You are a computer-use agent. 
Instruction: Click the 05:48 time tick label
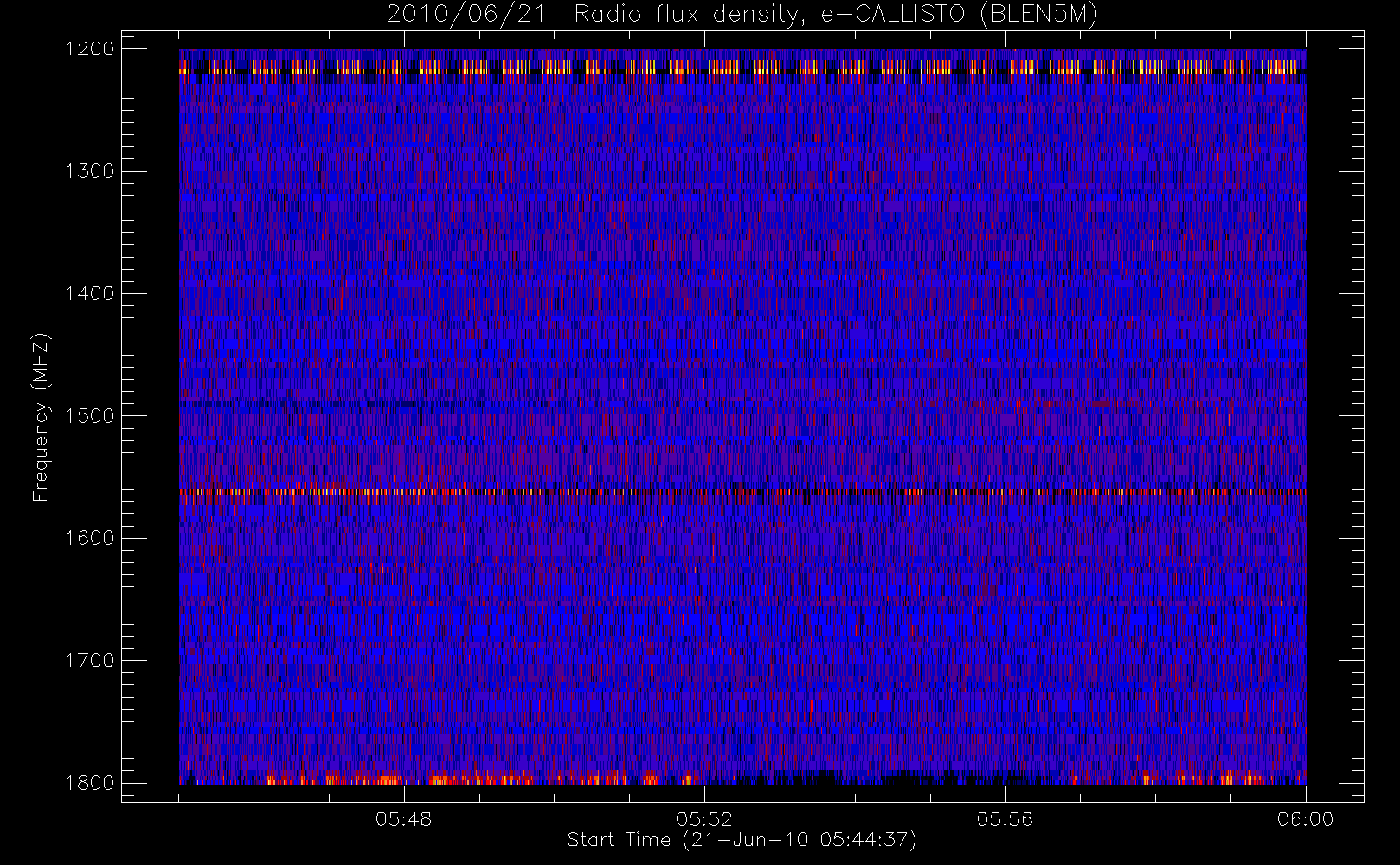pos(404,819)
